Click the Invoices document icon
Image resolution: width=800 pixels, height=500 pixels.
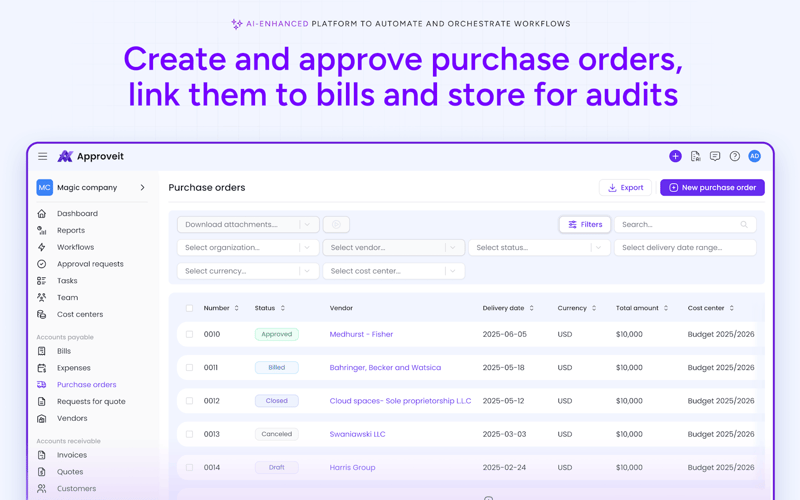[x=42, y=455]
